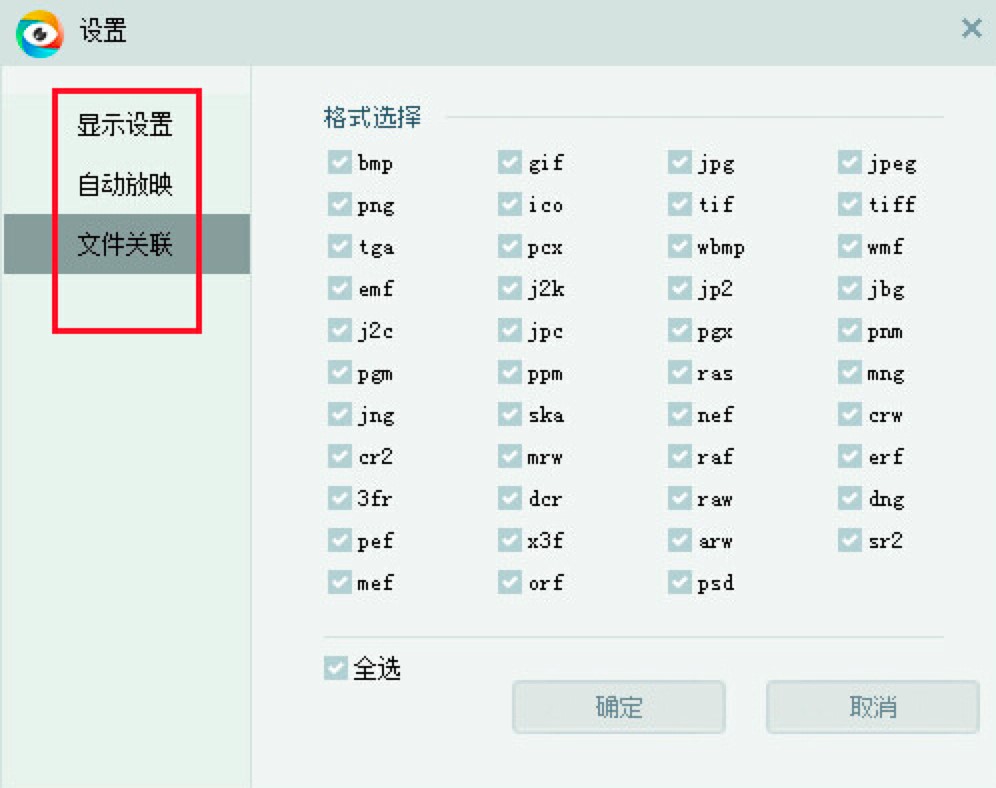Image resolution: width=996 pixels, height=788 pixels.
Task: Click the app logo icon in title bar
Action: (38, 31)
